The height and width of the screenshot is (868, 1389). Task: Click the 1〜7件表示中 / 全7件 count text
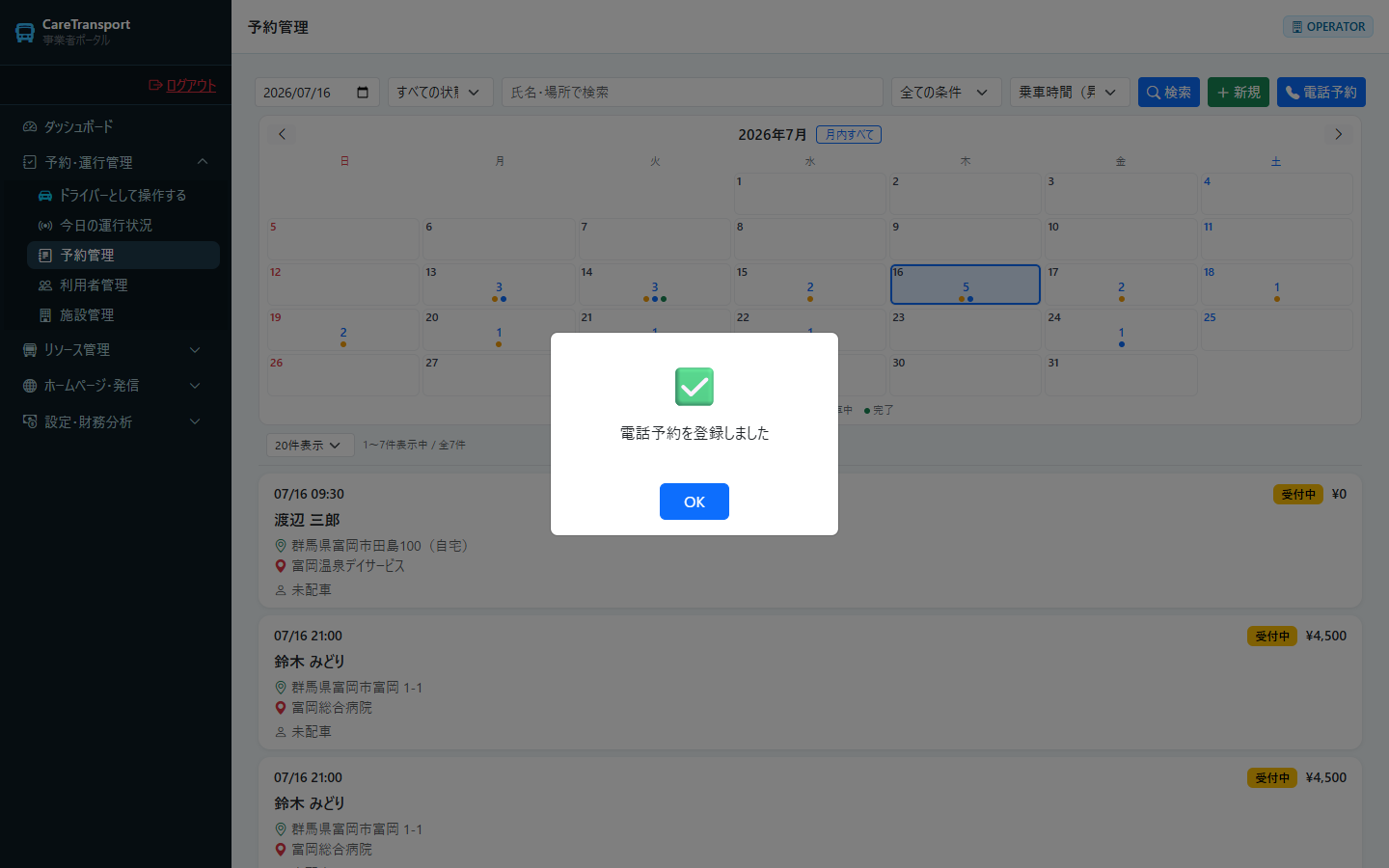[x=414, y=445]
